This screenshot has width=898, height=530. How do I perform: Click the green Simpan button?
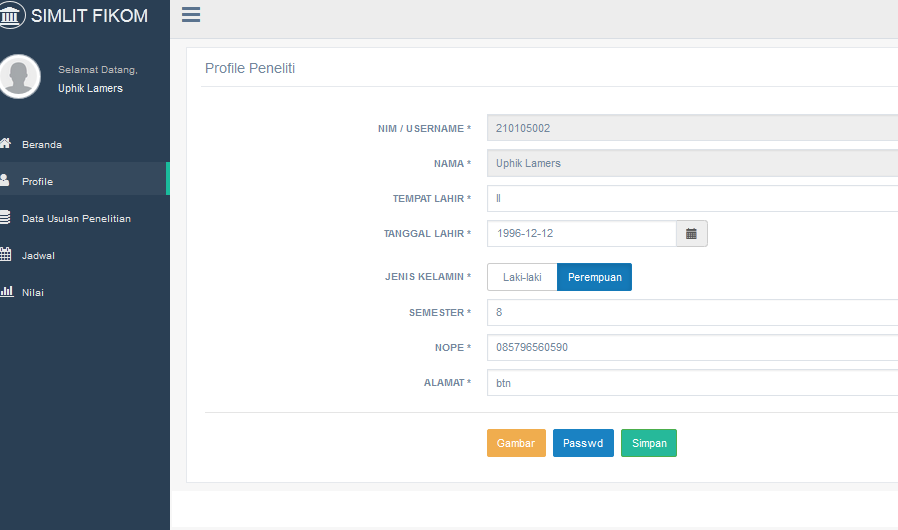[x=649, y=443]
